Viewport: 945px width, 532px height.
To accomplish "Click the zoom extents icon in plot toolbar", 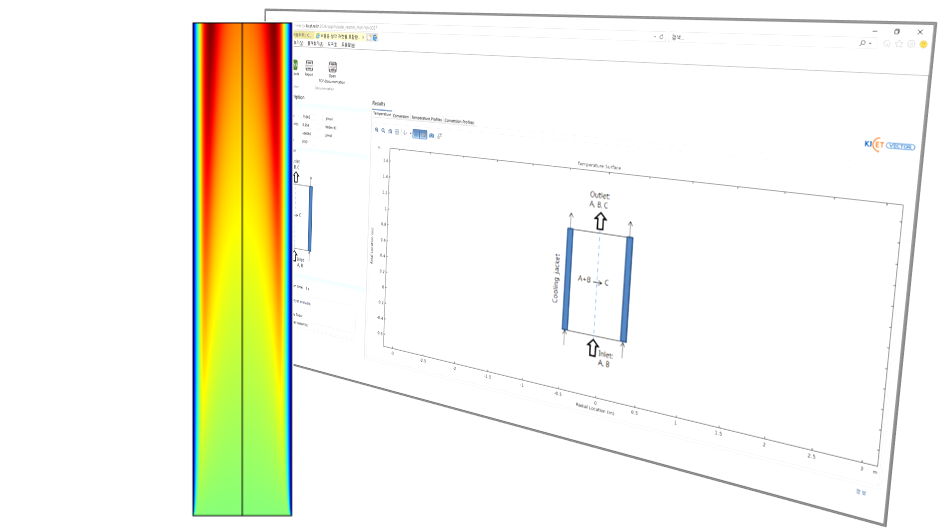I will pyautogui.click(x=390, y=131).
